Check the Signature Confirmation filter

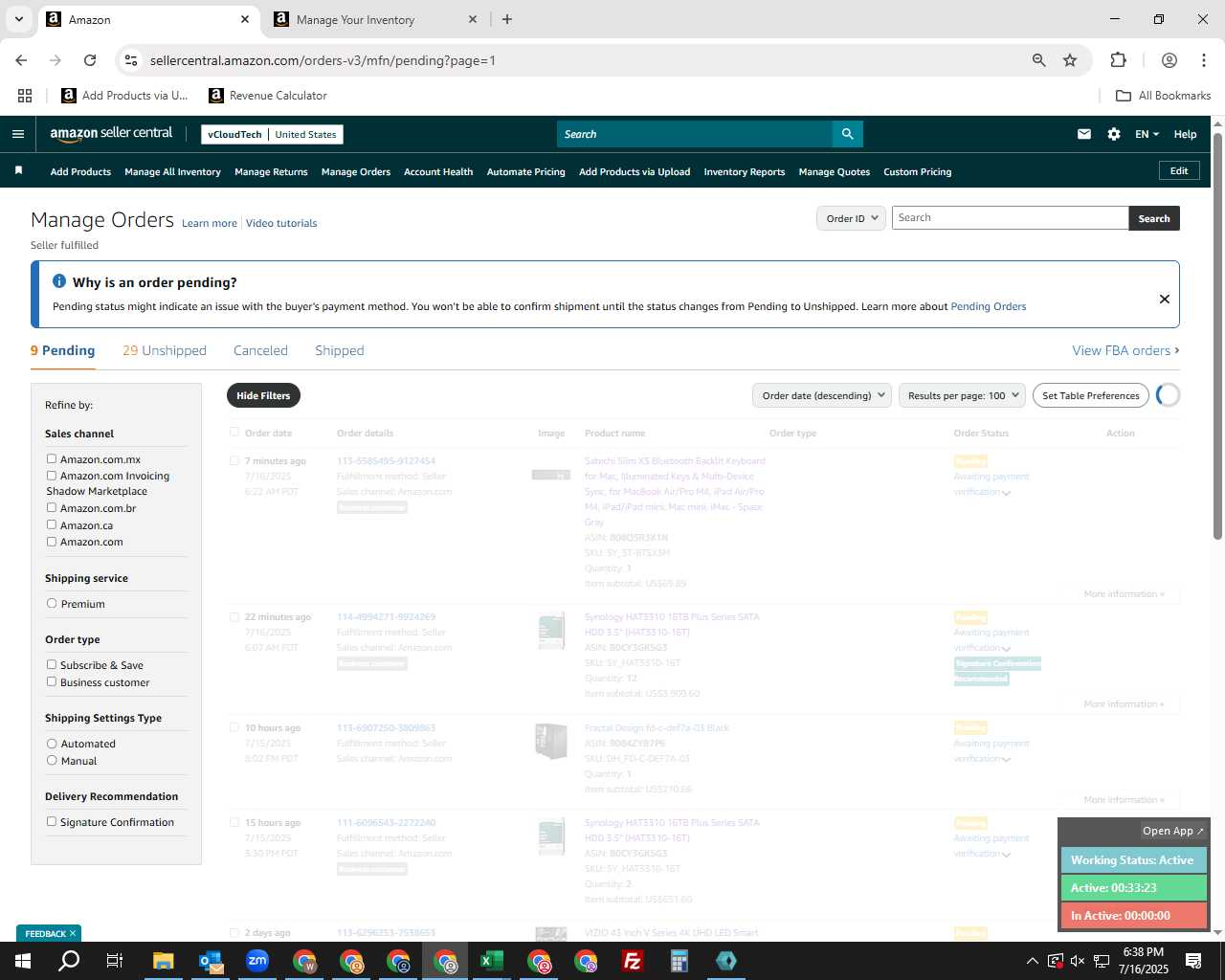(52, 821)
